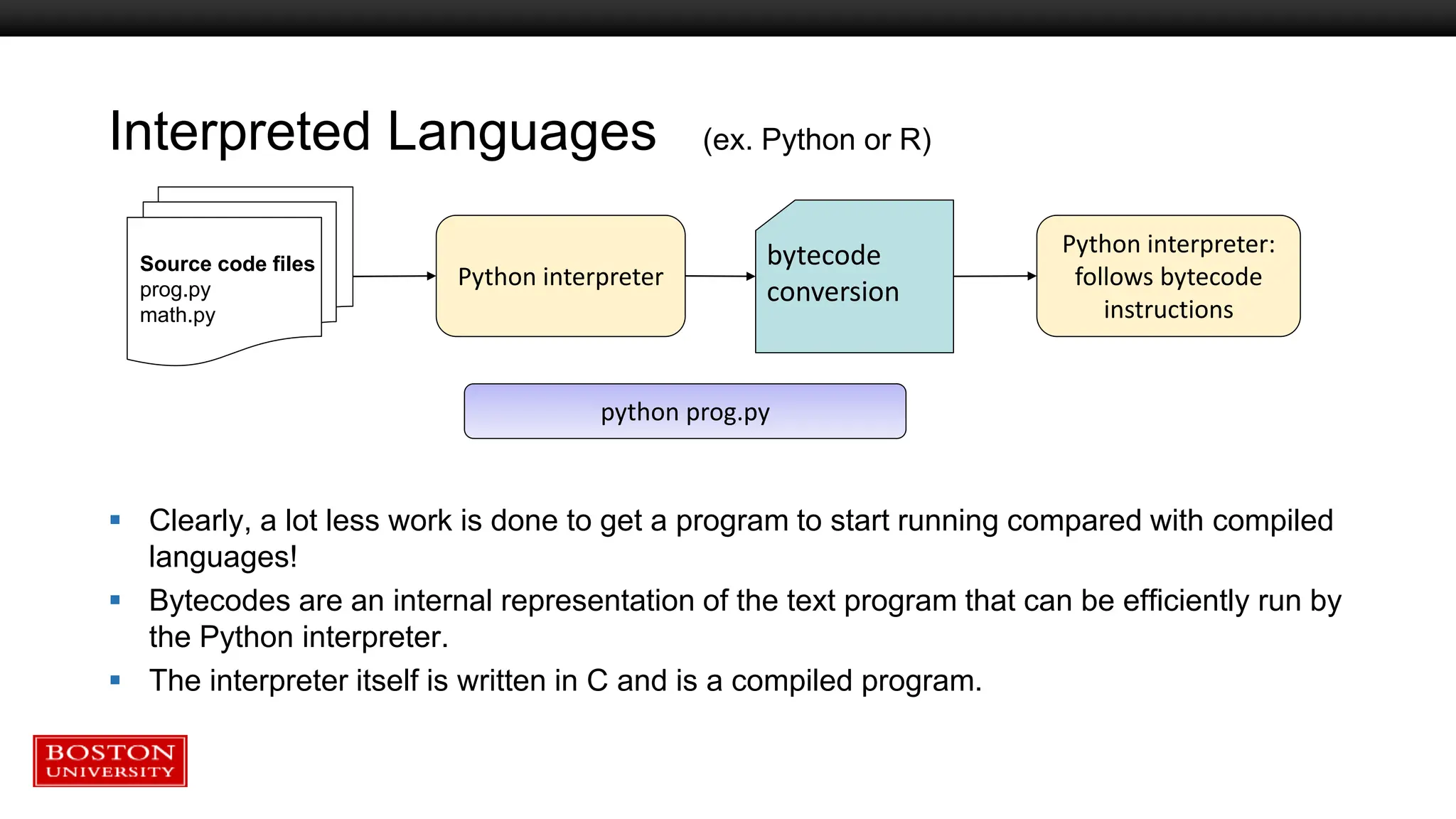Click the first blue bullet marker
Image resolution: width=1456 pixels, height=819 pixels.
tap(115, 520)
